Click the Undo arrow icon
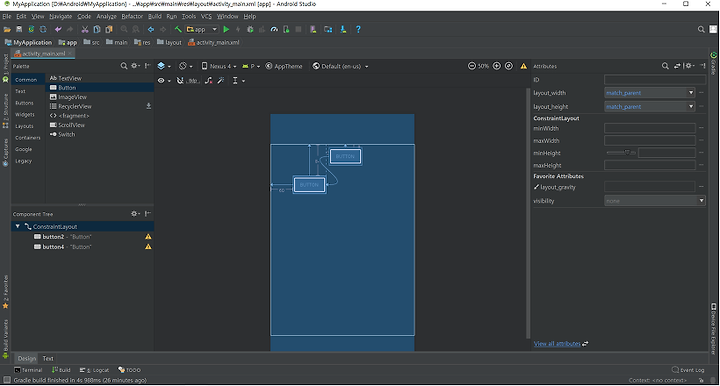 (58, 29)
